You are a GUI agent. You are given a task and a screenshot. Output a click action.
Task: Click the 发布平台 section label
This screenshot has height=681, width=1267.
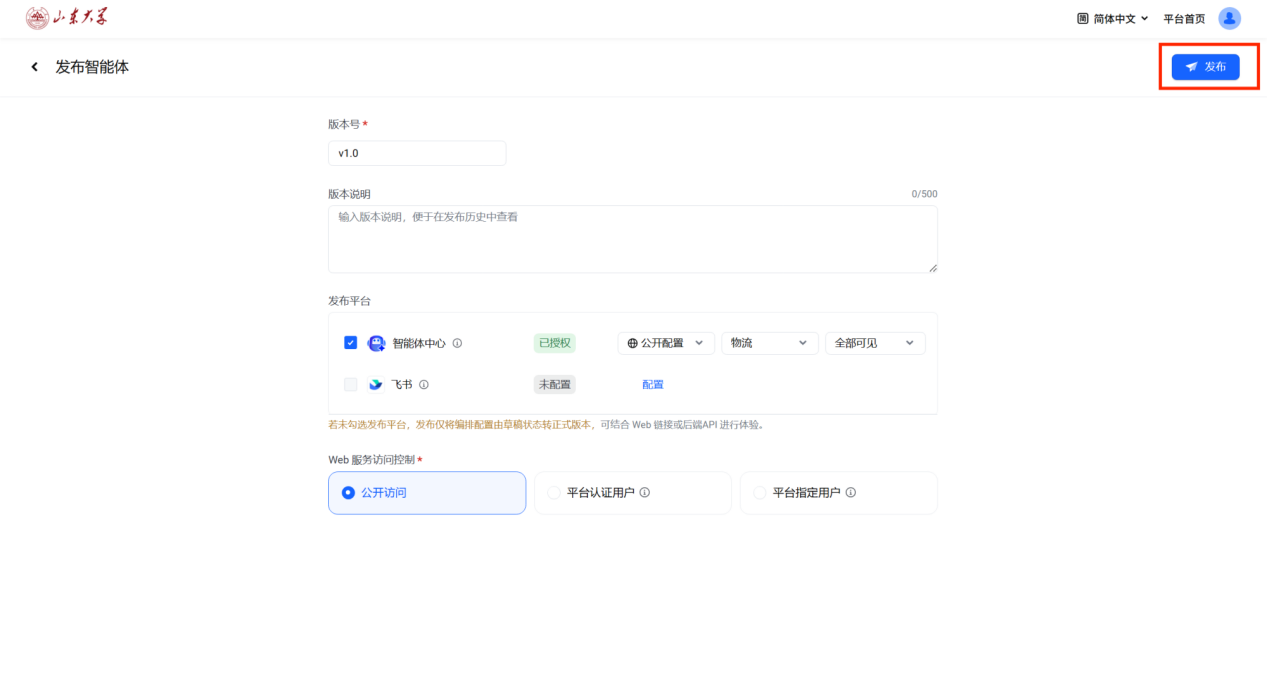pyautogui.click(x=349, y=301)
